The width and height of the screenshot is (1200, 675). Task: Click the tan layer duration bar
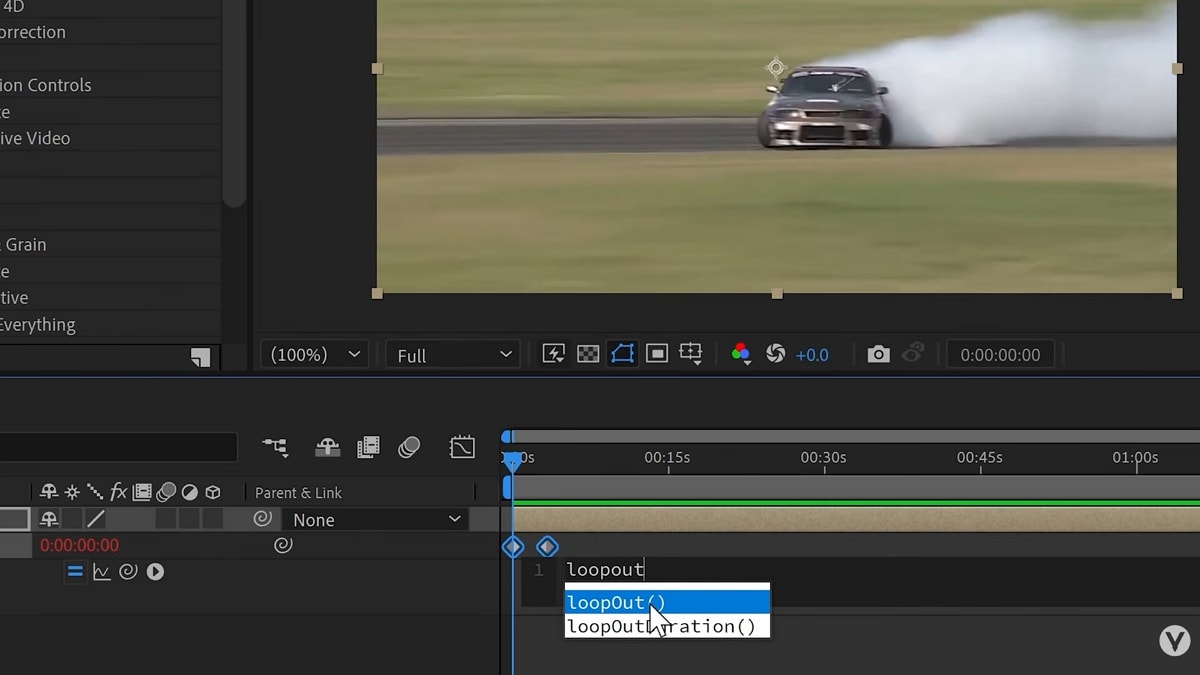856,519
